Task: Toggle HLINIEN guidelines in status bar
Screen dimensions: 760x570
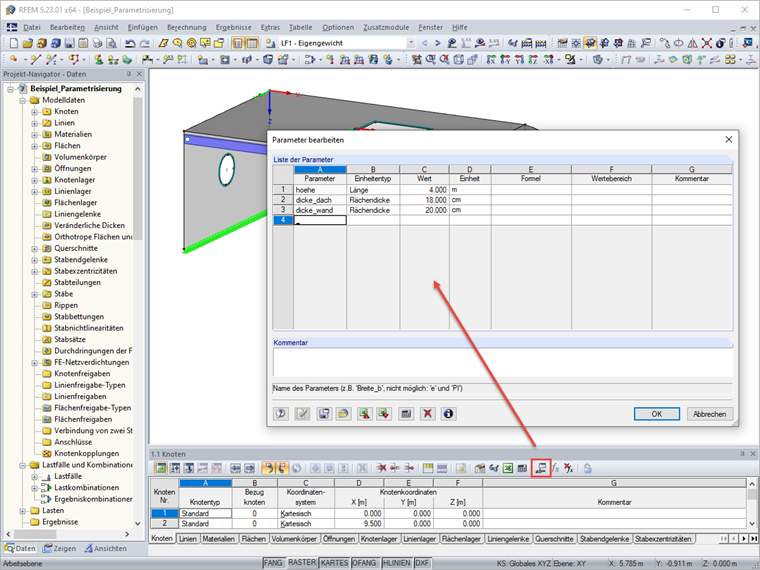Action: [396, 563]
